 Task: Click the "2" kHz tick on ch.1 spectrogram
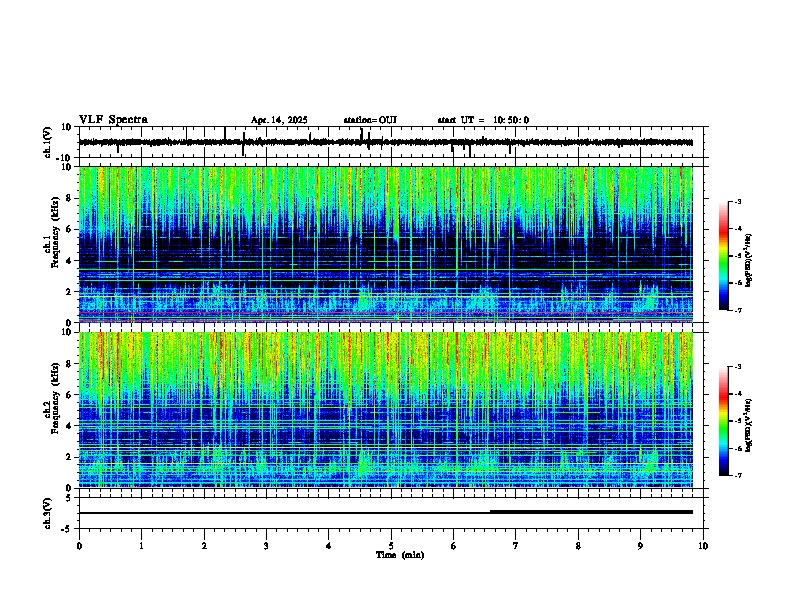(x=69, y=291)
